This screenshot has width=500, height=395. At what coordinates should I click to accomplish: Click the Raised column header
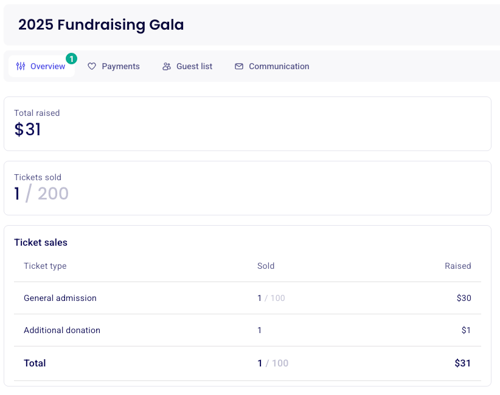tap(458, 266)
